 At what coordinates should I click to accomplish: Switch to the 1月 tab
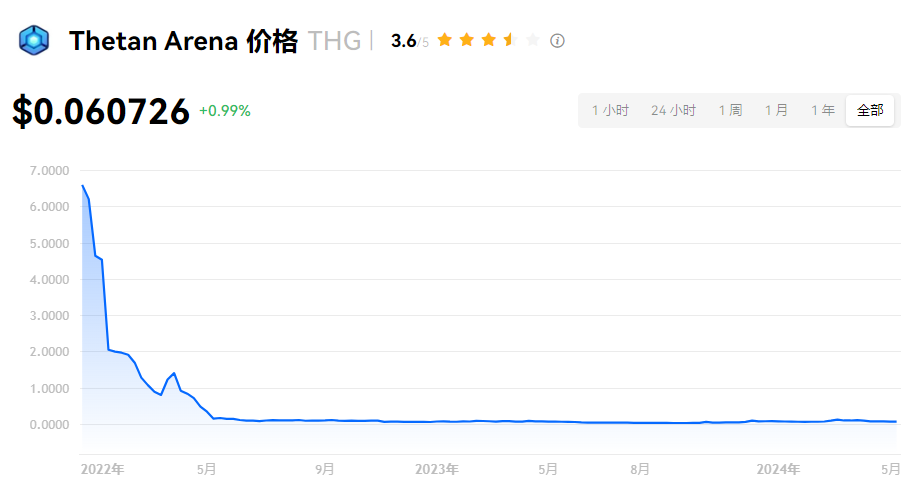tap(776, 110)
